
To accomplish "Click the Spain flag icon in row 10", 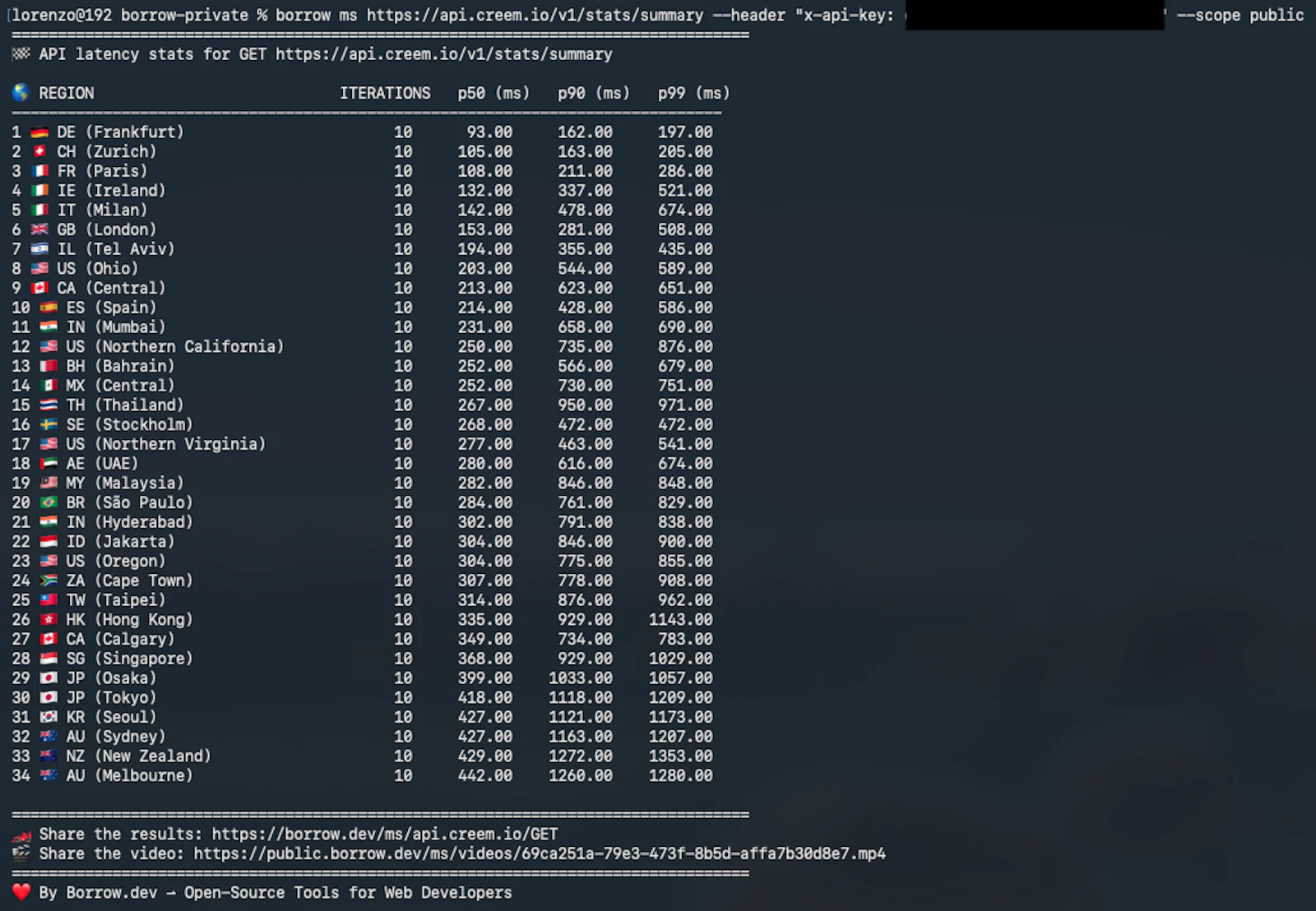I will pos(49,308).
